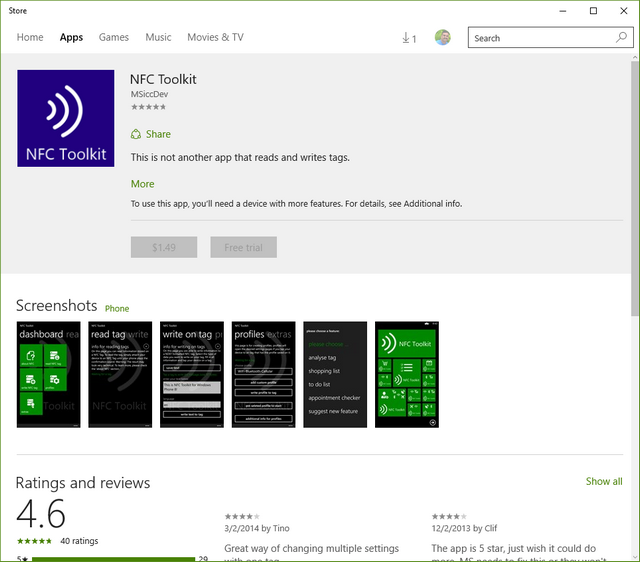Click the 40 ratings count

click(x=79, y=541)
